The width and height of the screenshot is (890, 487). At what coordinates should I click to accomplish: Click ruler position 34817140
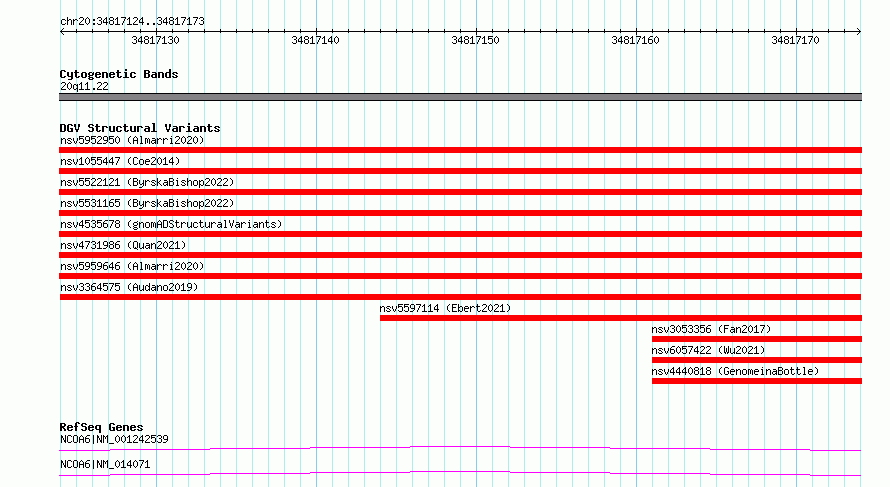(x=315, y=40)
